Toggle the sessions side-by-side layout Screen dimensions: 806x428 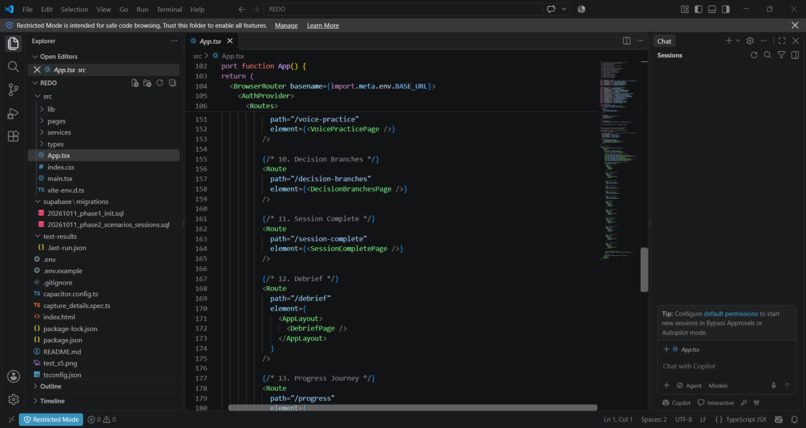point(795,55)
